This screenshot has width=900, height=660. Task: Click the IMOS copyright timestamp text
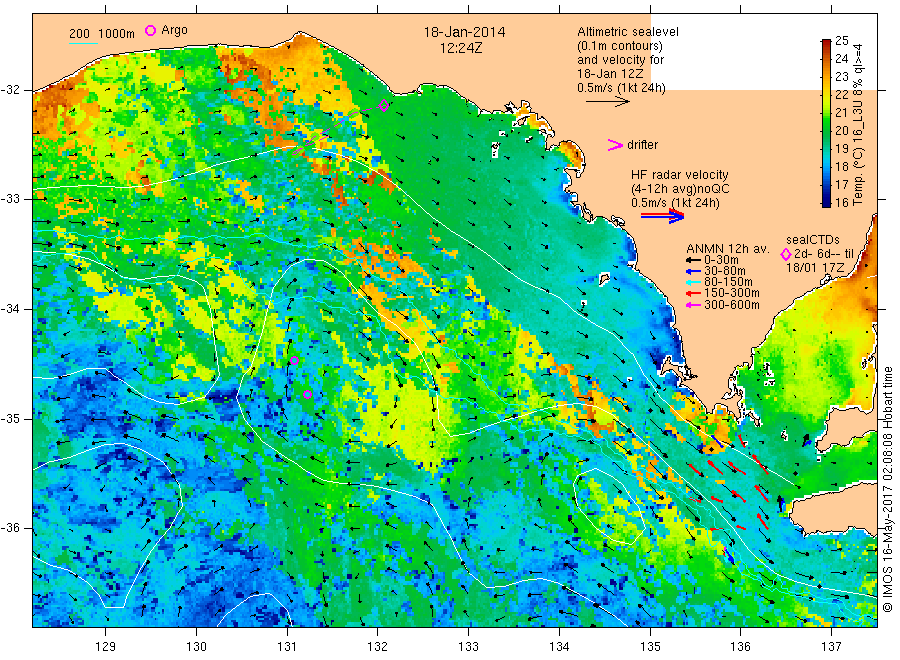[887, 490]
